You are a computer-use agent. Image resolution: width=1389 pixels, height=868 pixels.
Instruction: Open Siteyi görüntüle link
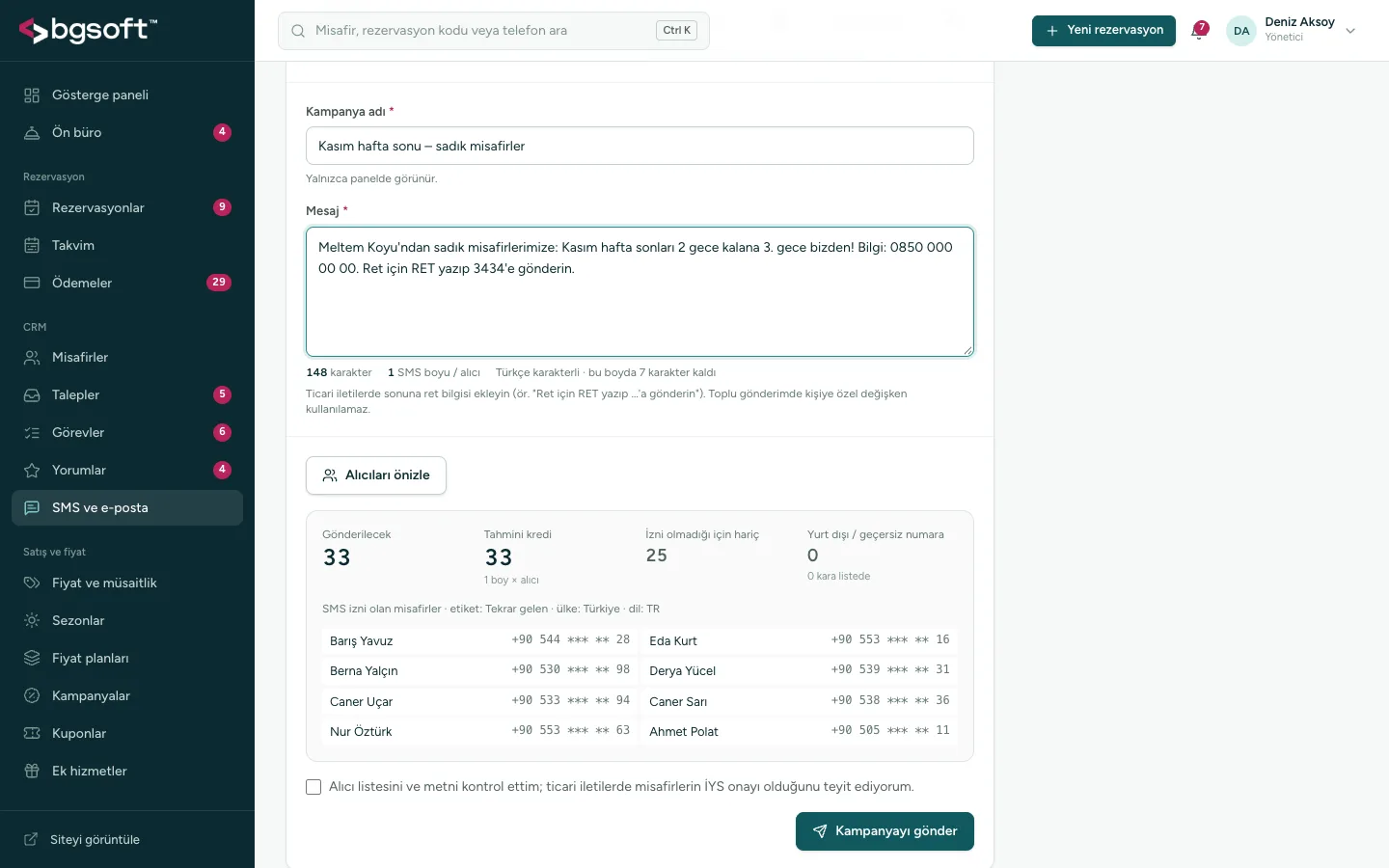tap(127, 839)
